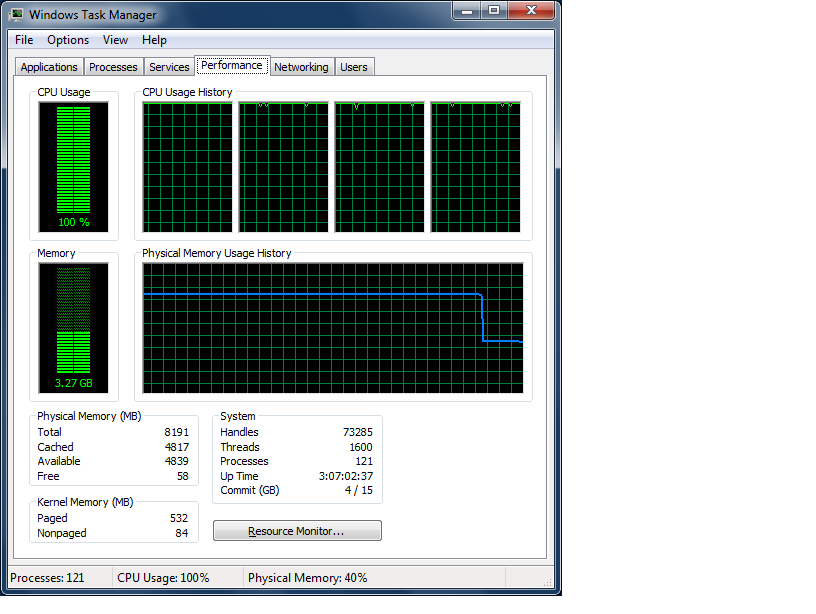Click the Task Manager title bar icon
The image size is (816, 614).
pyautogui.click(x=17, y=14)
